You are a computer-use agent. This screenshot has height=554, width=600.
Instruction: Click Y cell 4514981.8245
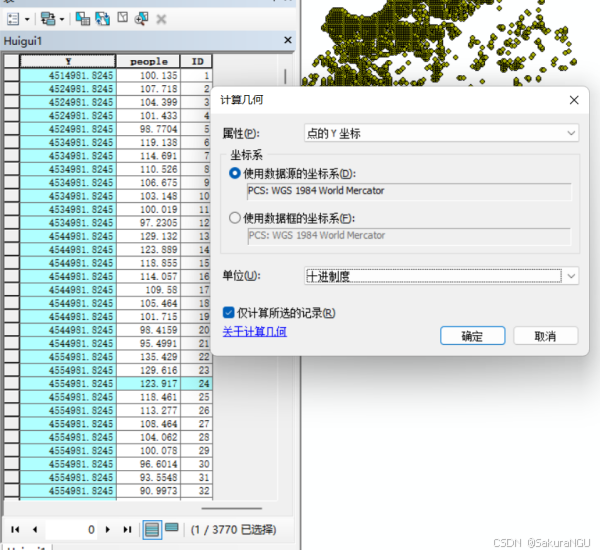click(x=68, y=75)
